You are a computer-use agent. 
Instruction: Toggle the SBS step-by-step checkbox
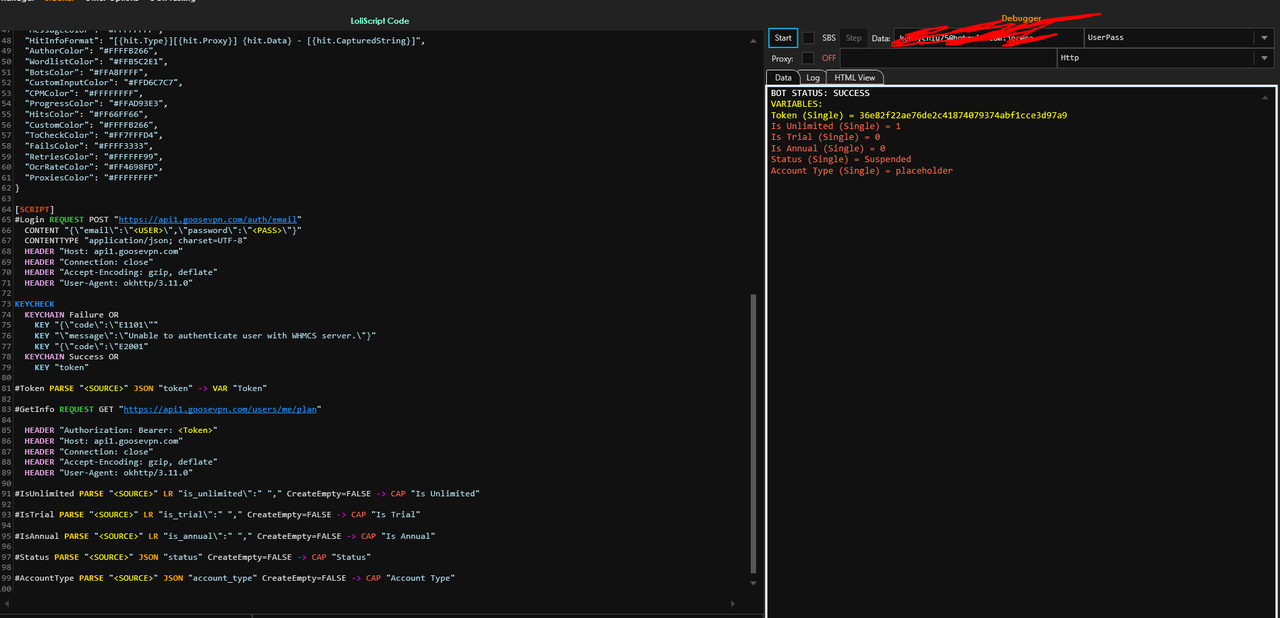pos(808,38)
